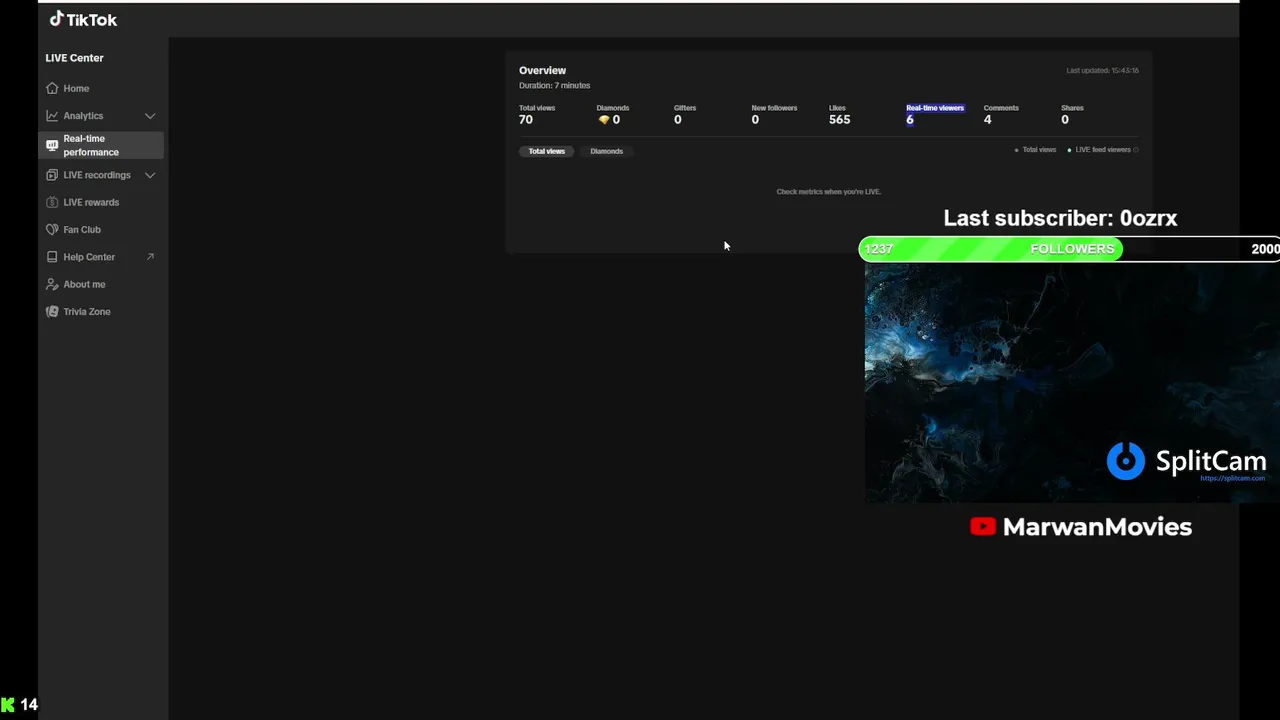Click the LIVE Center sidebar title
This screenshot has width=1280, height=720.
tap(74, 58)
